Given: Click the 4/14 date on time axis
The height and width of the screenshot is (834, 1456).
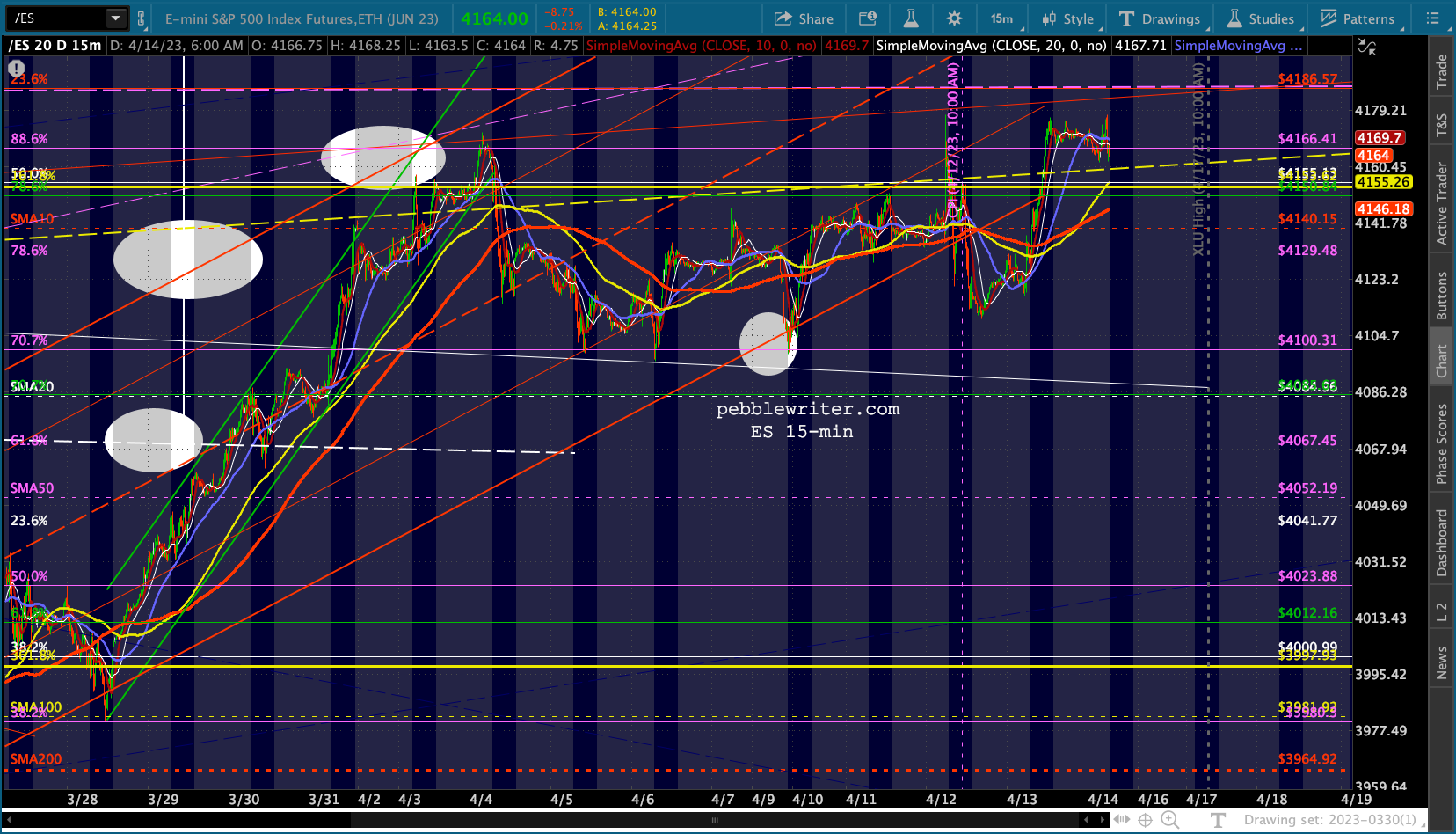Looking at the screenshot, I should tap(1103, 800).
